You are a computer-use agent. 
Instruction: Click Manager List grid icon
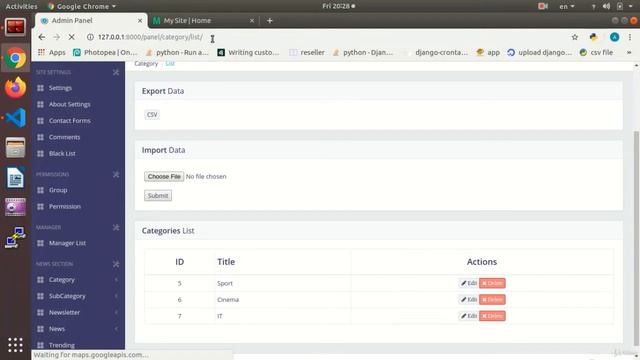click(x=40, y=243)
